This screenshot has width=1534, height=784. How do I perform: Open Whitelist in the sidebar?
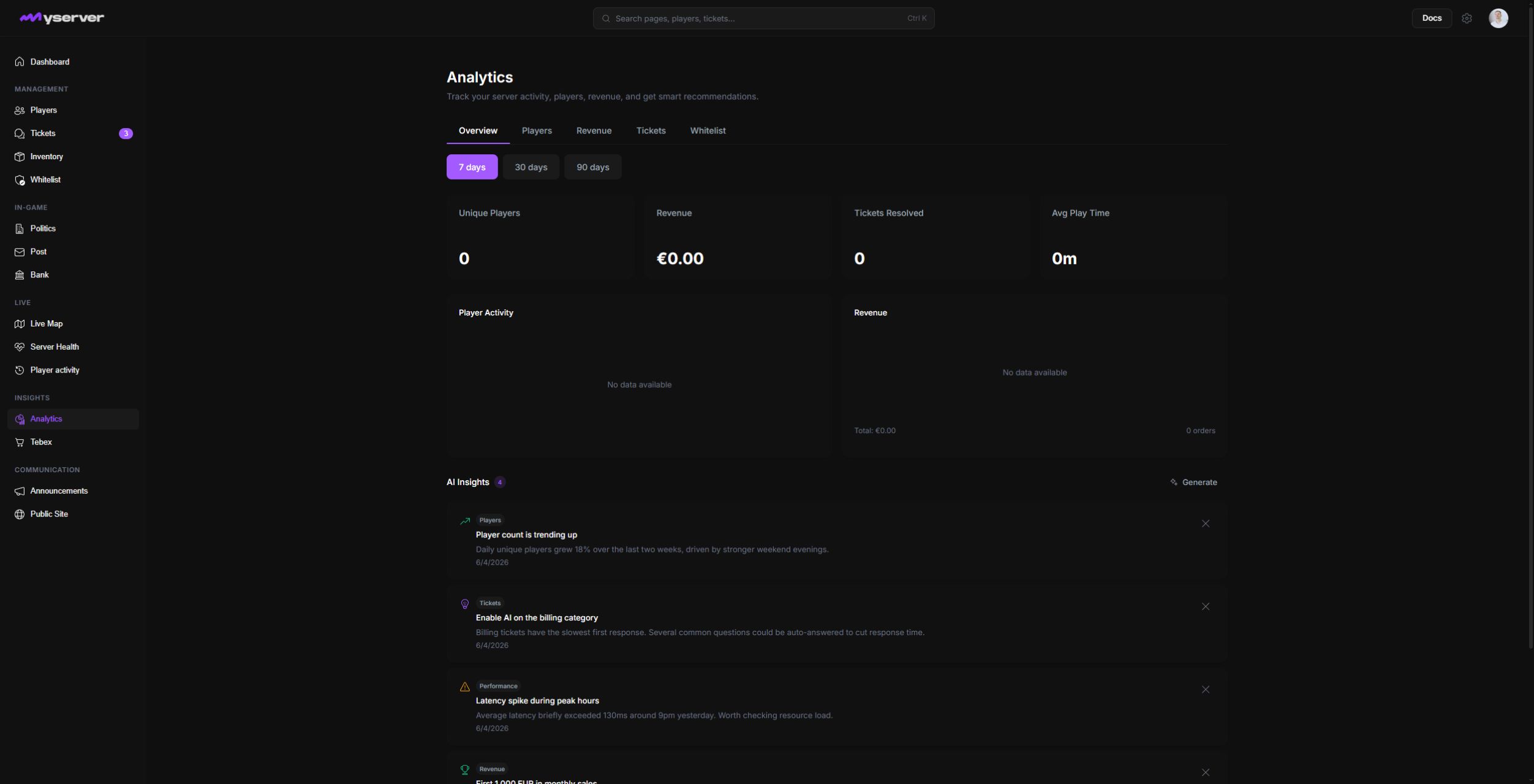click(73, 180)
